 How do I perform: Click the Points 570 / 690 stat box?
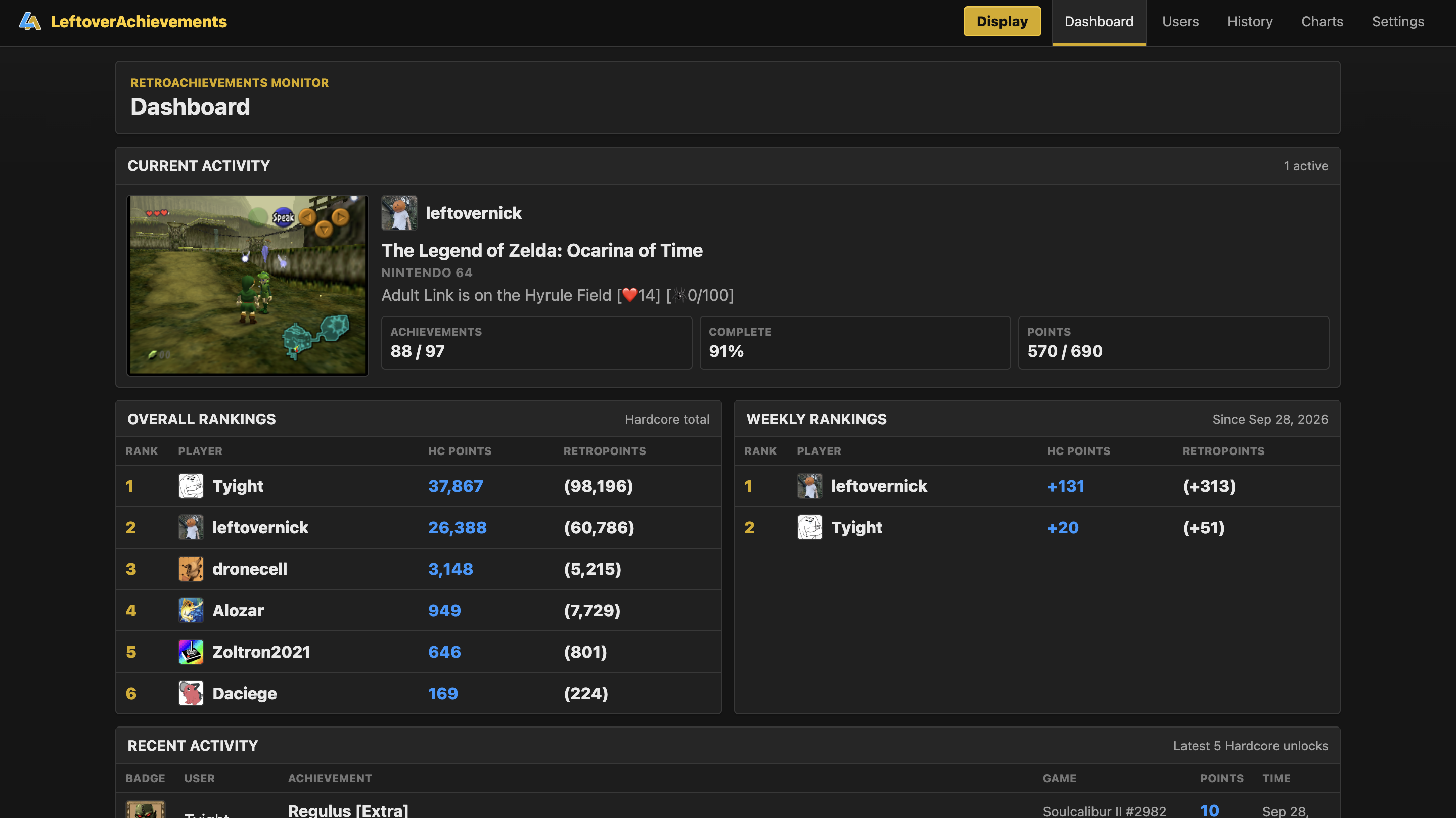click(x=1173, y=343)
